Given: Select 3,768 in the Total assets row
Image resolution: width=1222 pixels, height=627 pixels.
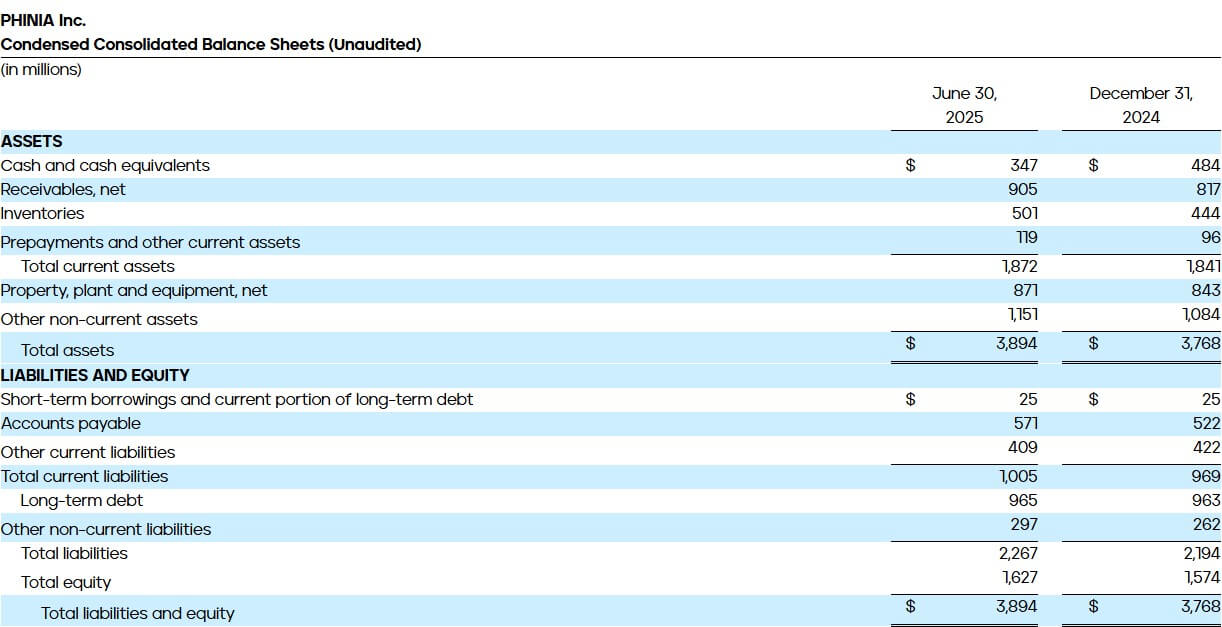Looking at the screenshot, I should (1200, 343).
